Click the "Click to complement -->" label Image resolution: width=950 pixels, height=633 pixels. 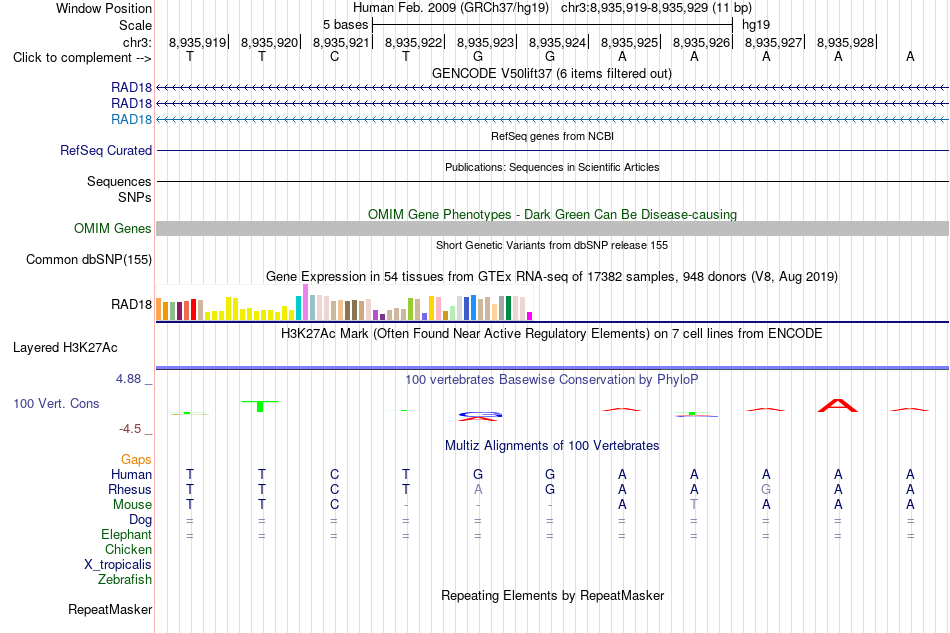click(x=82, y=58)
